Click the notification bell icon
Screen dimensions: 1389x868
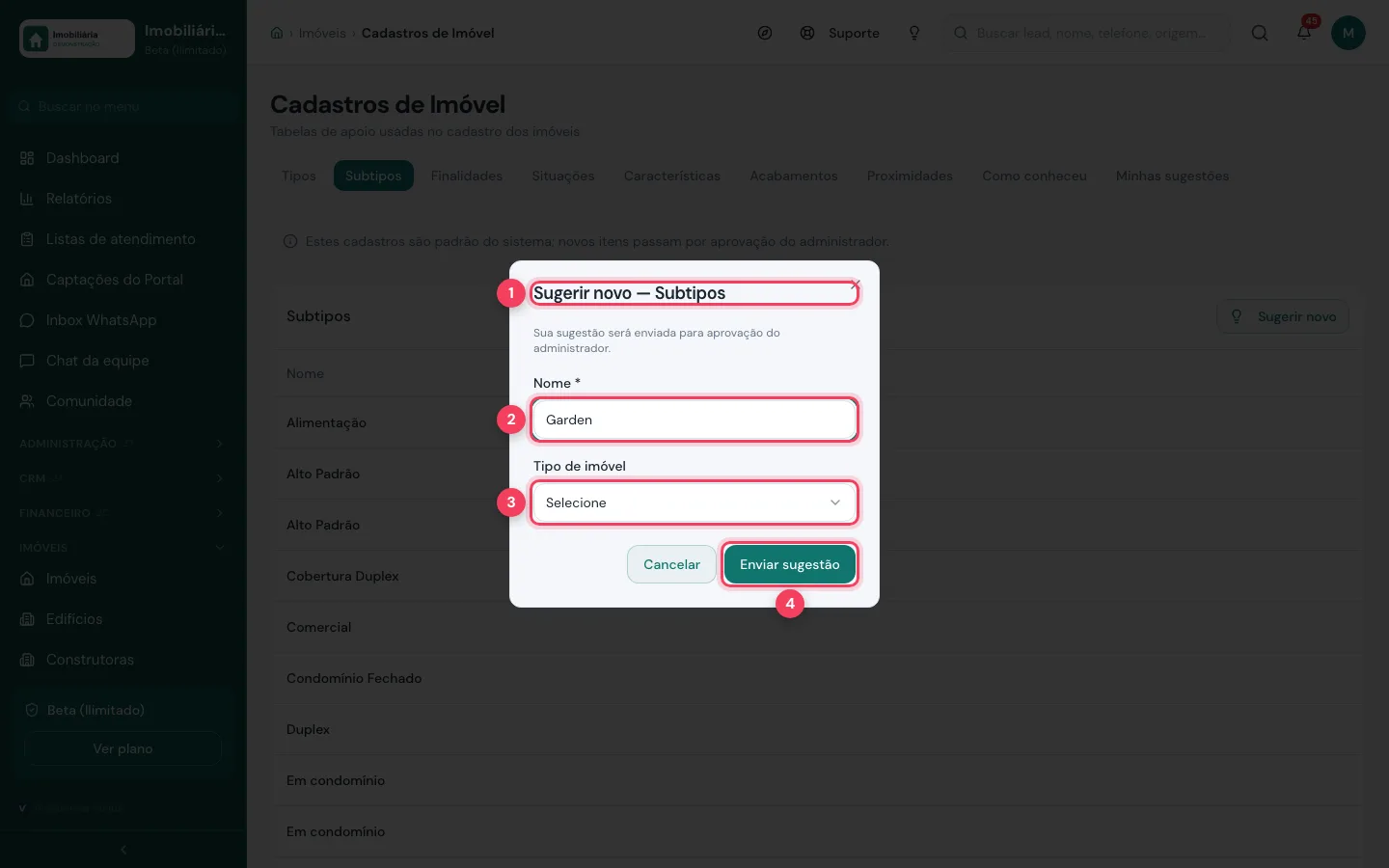coord(1304,33)
